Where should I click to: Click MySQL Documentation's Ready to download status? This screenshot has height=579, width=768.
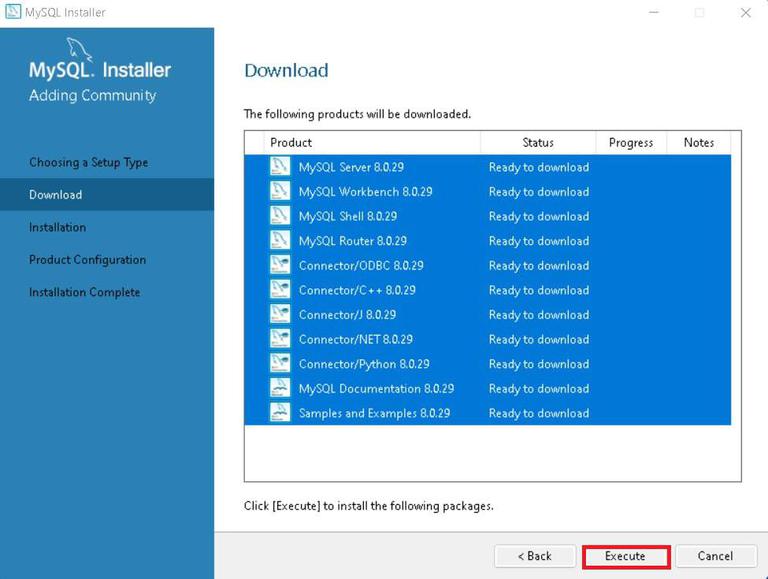pos(539,388)
